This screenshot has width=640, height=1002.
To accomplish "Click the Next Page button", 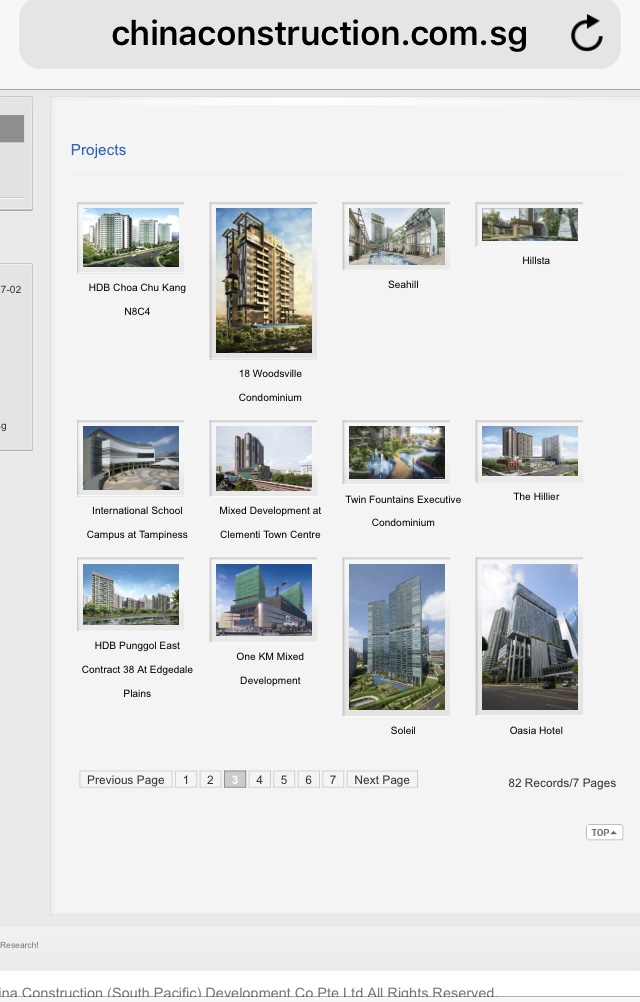I will 382,780.
